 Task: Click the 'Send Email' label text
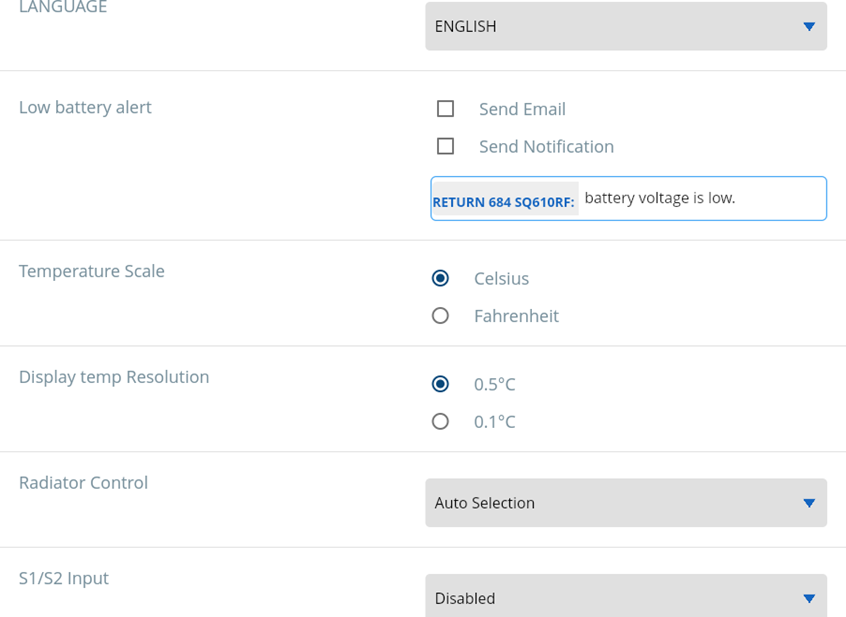522,109
